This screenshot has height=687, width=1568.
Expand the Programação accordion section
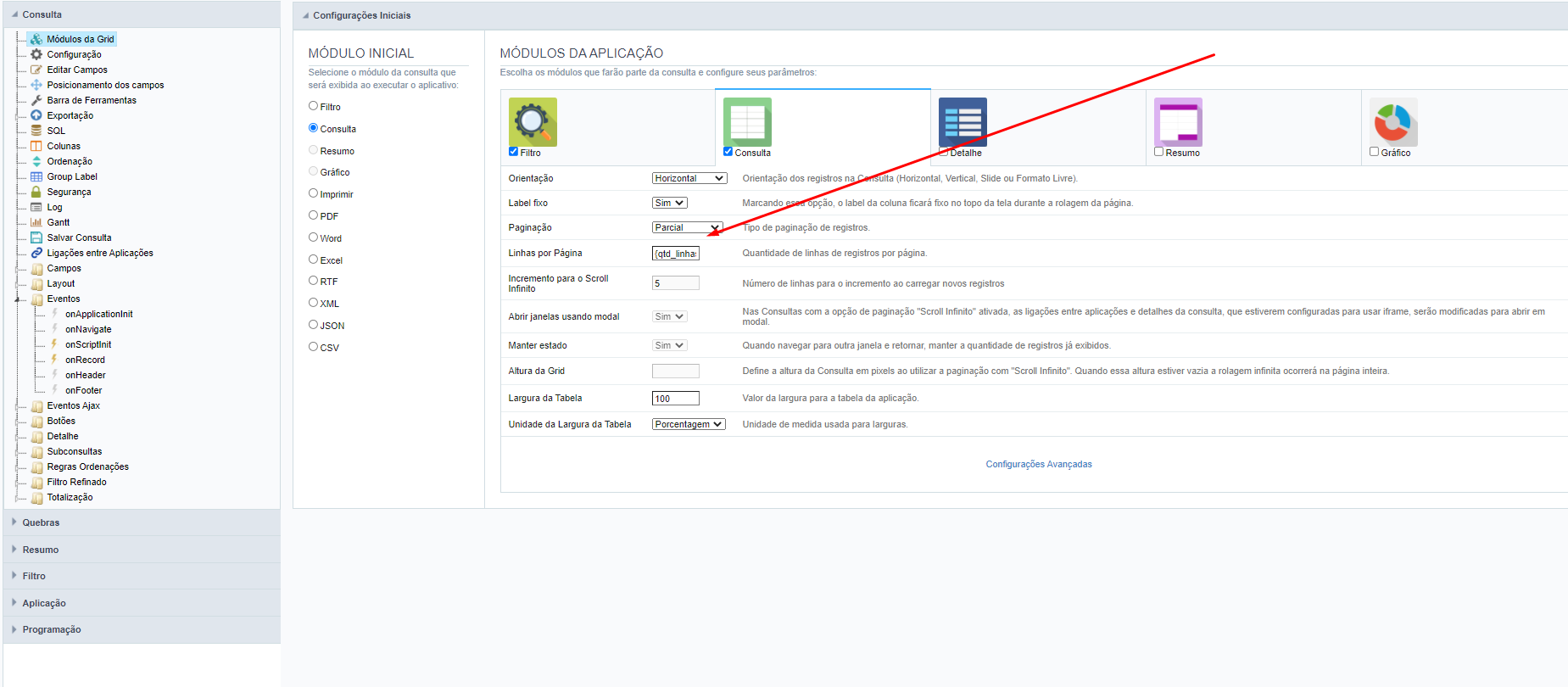pyautogui.click(x=52, y=629)
